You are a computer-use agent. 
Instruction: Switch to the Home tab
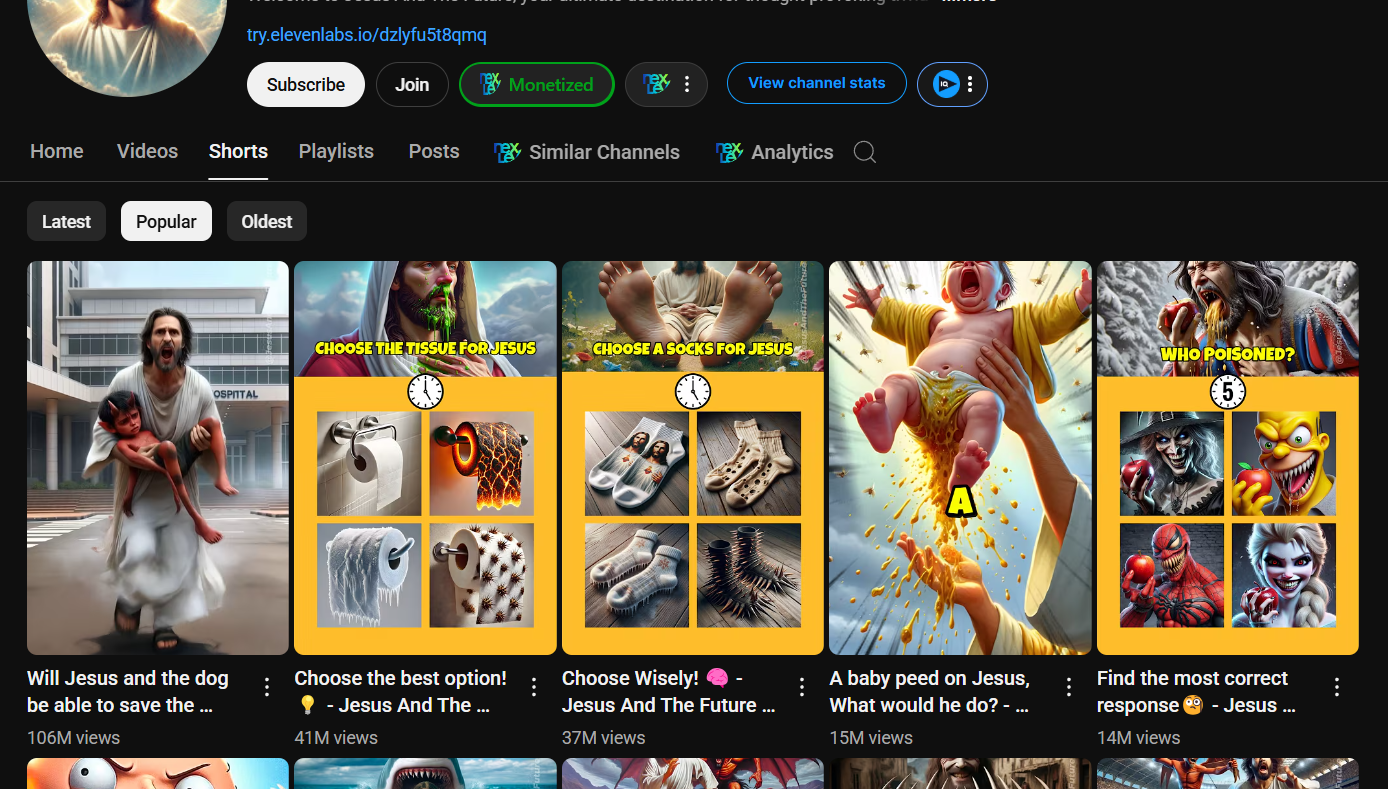[x=57, y=152]
